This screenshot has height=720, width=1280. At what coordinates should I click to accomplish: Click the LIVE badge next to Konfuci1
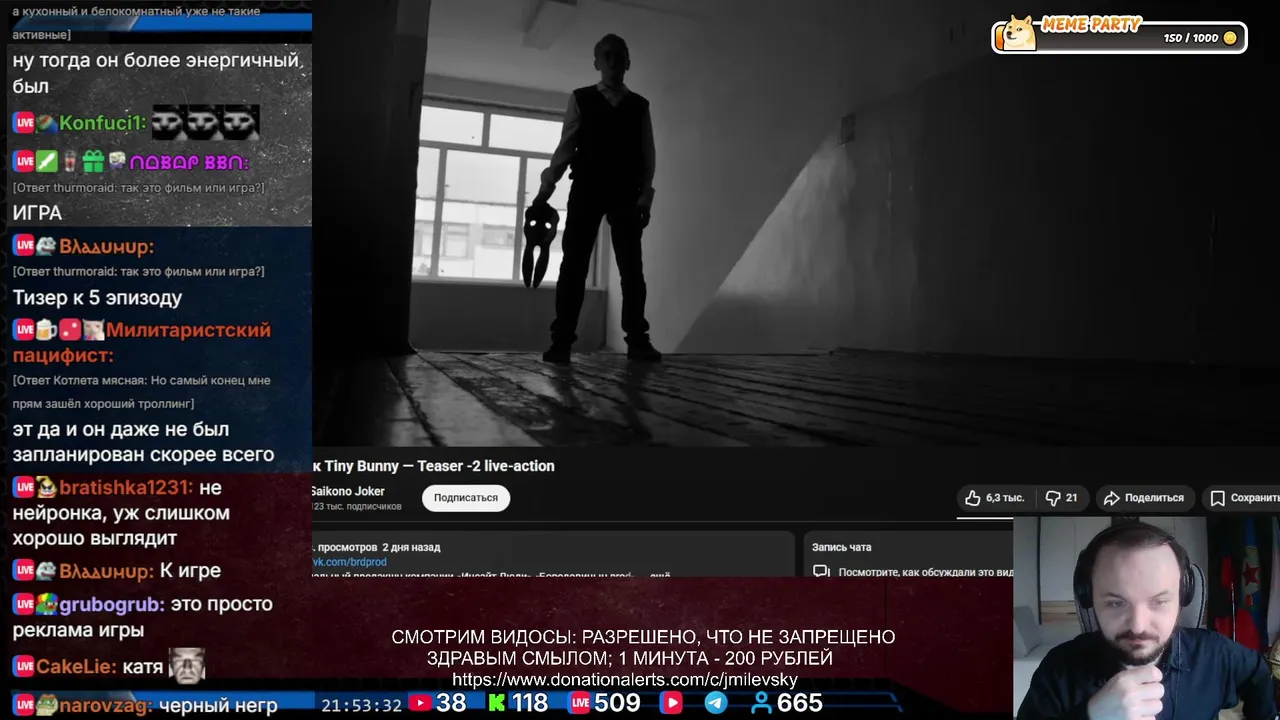pyautogui.click(x=24, y=123)
